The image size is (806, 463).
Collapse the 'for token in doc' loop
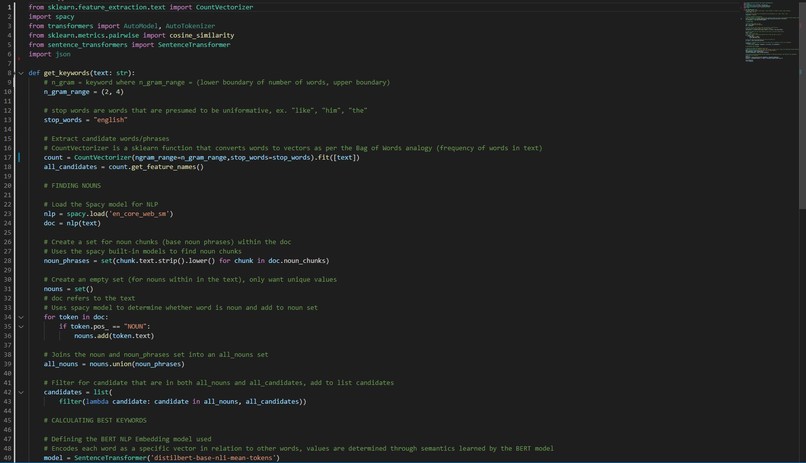21,317
